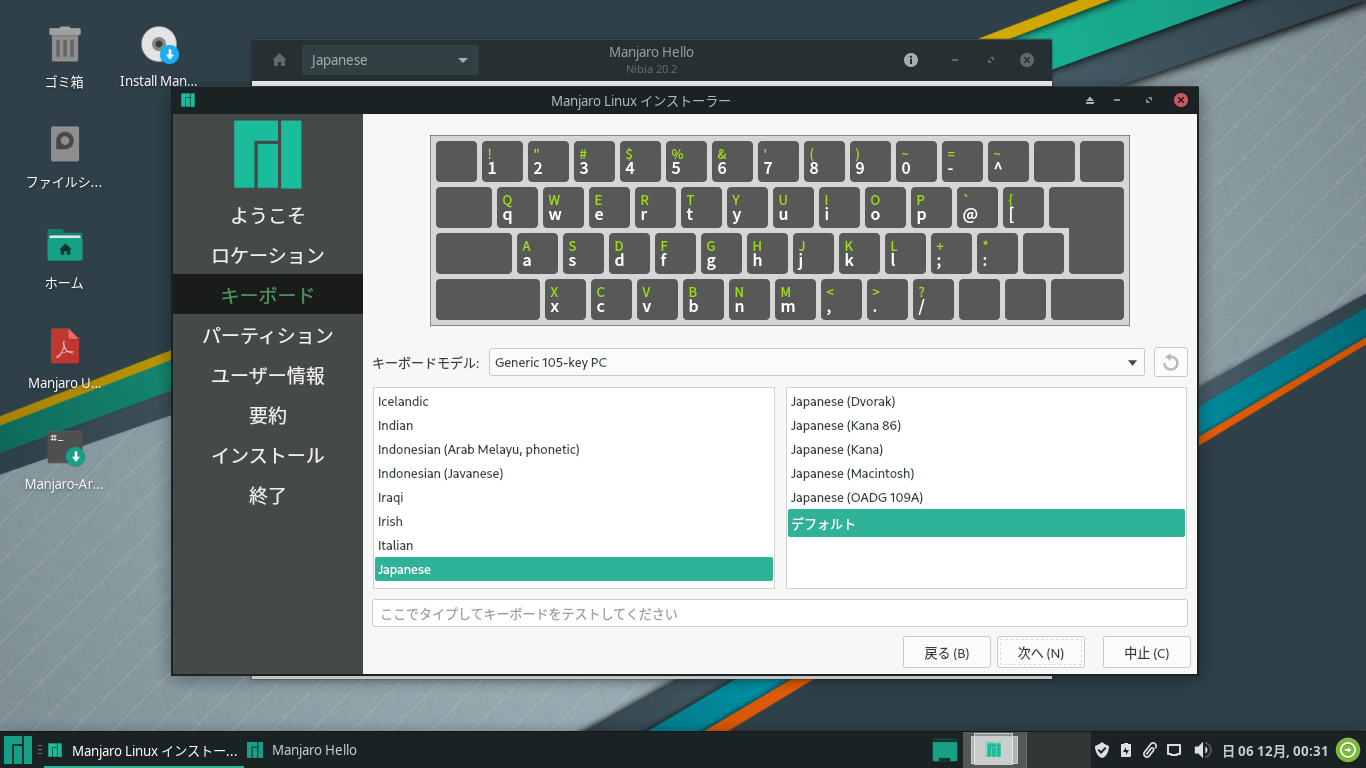Open the Japanese language dropdown in Manjaro Hello
1366x768 pixels.
(390, 60)
